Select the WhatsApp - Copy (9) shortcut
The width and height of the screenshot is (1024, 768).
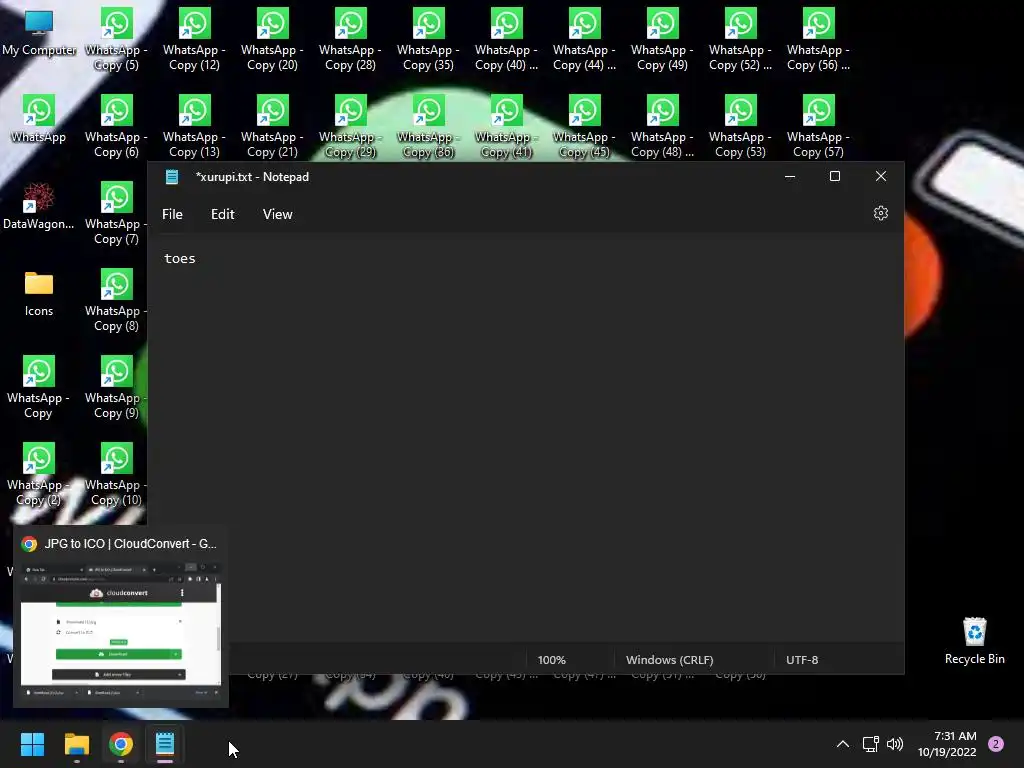pos(116,387)
